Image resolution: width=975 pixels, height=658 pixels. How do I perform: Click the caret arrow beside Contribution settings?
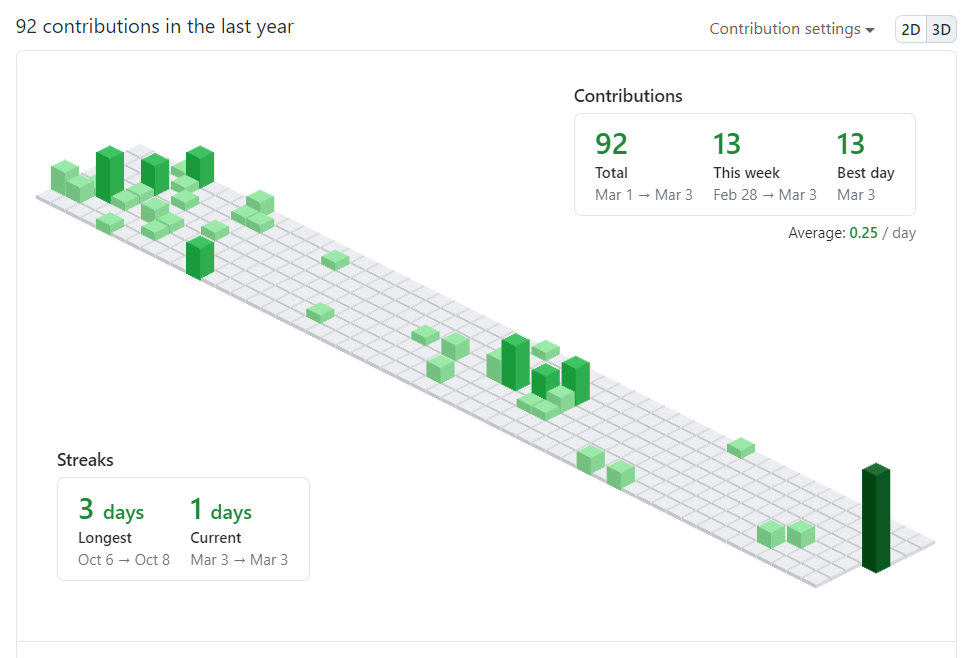pos(870,30)
